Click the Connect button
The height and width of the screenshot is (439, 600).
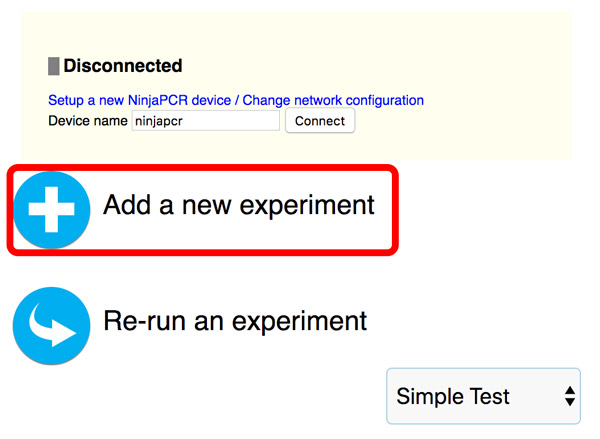(320, 121)
